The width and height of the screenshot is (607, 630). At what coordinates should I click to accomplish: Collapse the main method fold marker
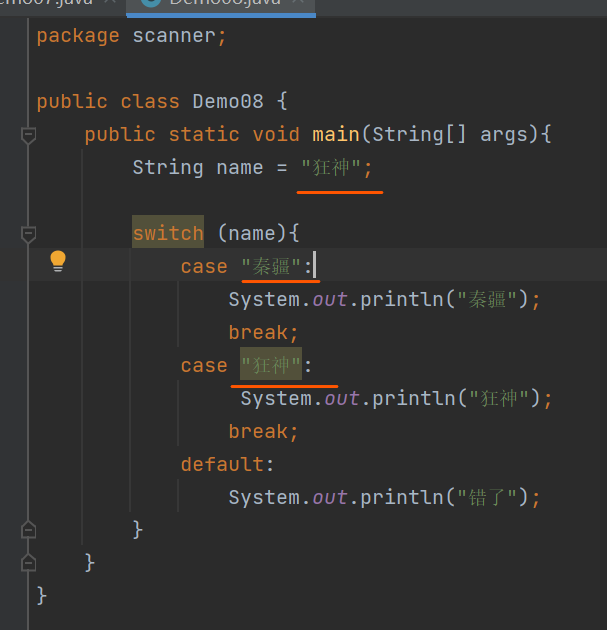pos(29,135)
